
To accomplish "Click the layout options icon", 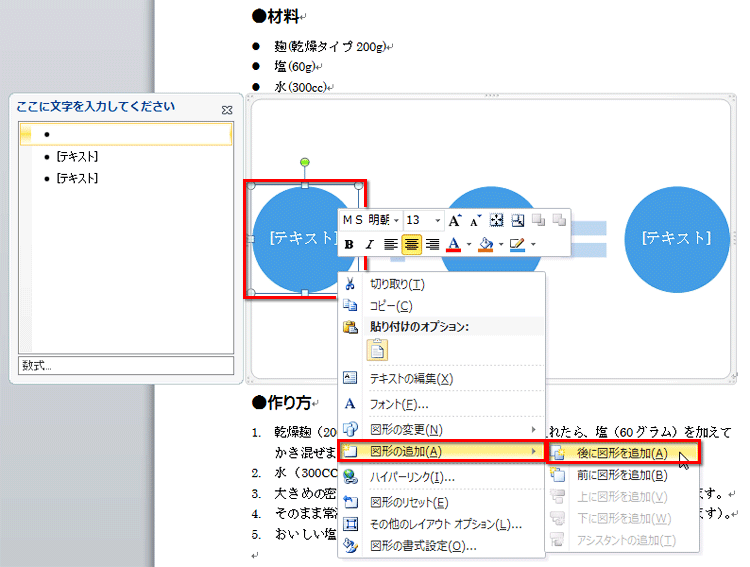I will (350, 524).
